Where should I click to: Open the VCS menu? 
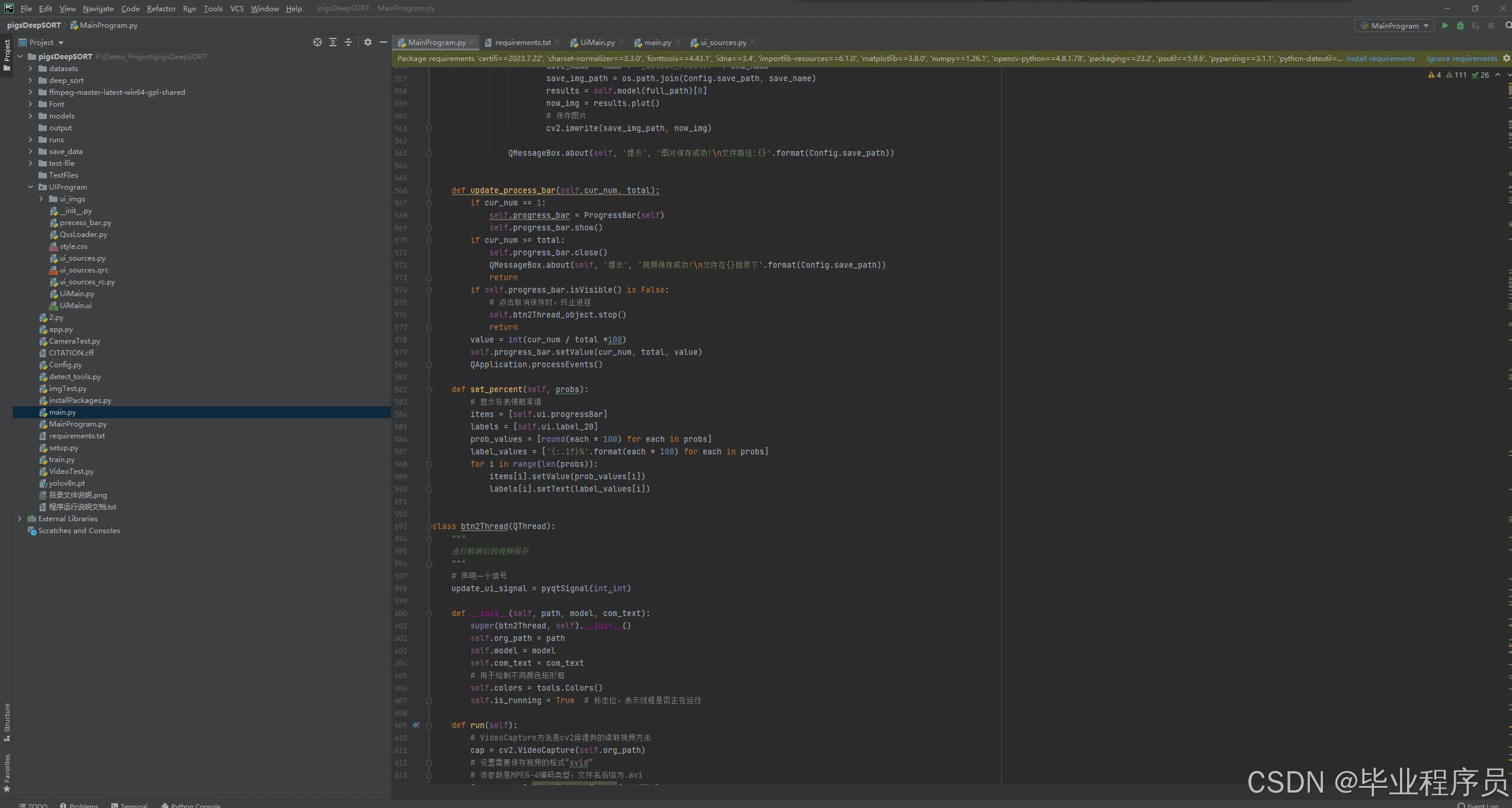pos(237,8)
